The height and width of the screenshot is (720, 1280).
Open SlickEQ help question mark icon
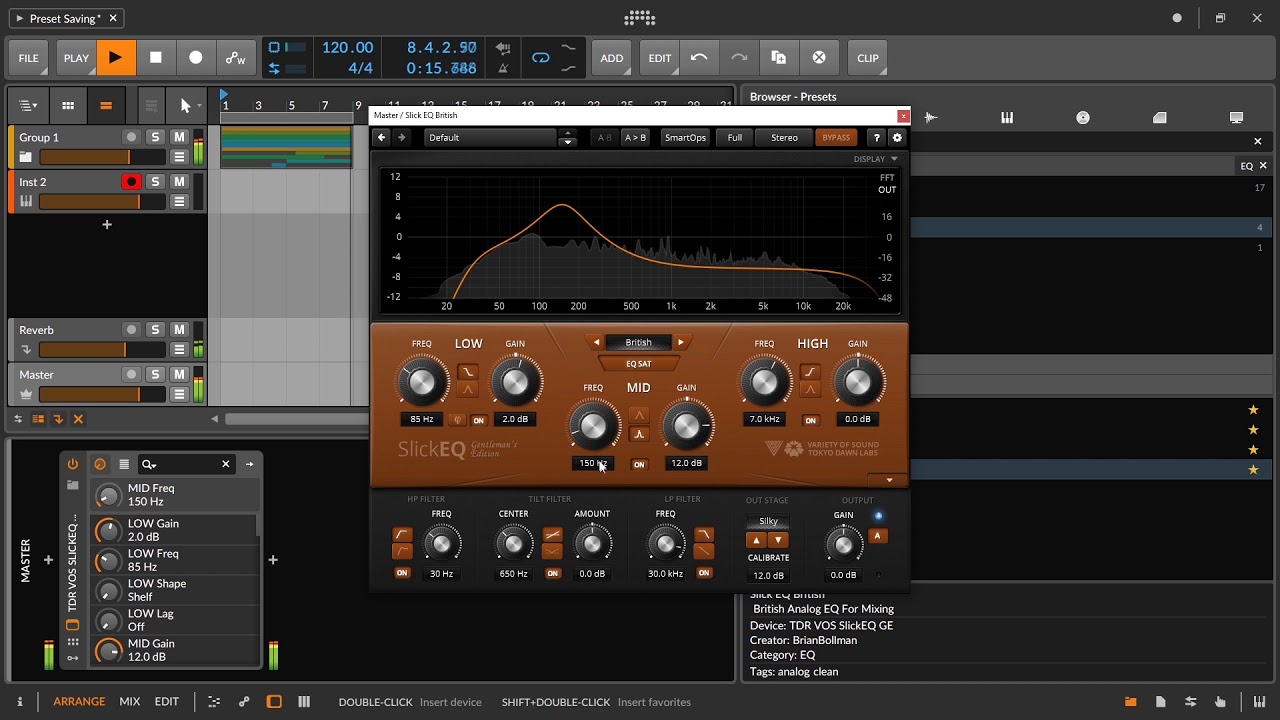click(x=877, y=138)
